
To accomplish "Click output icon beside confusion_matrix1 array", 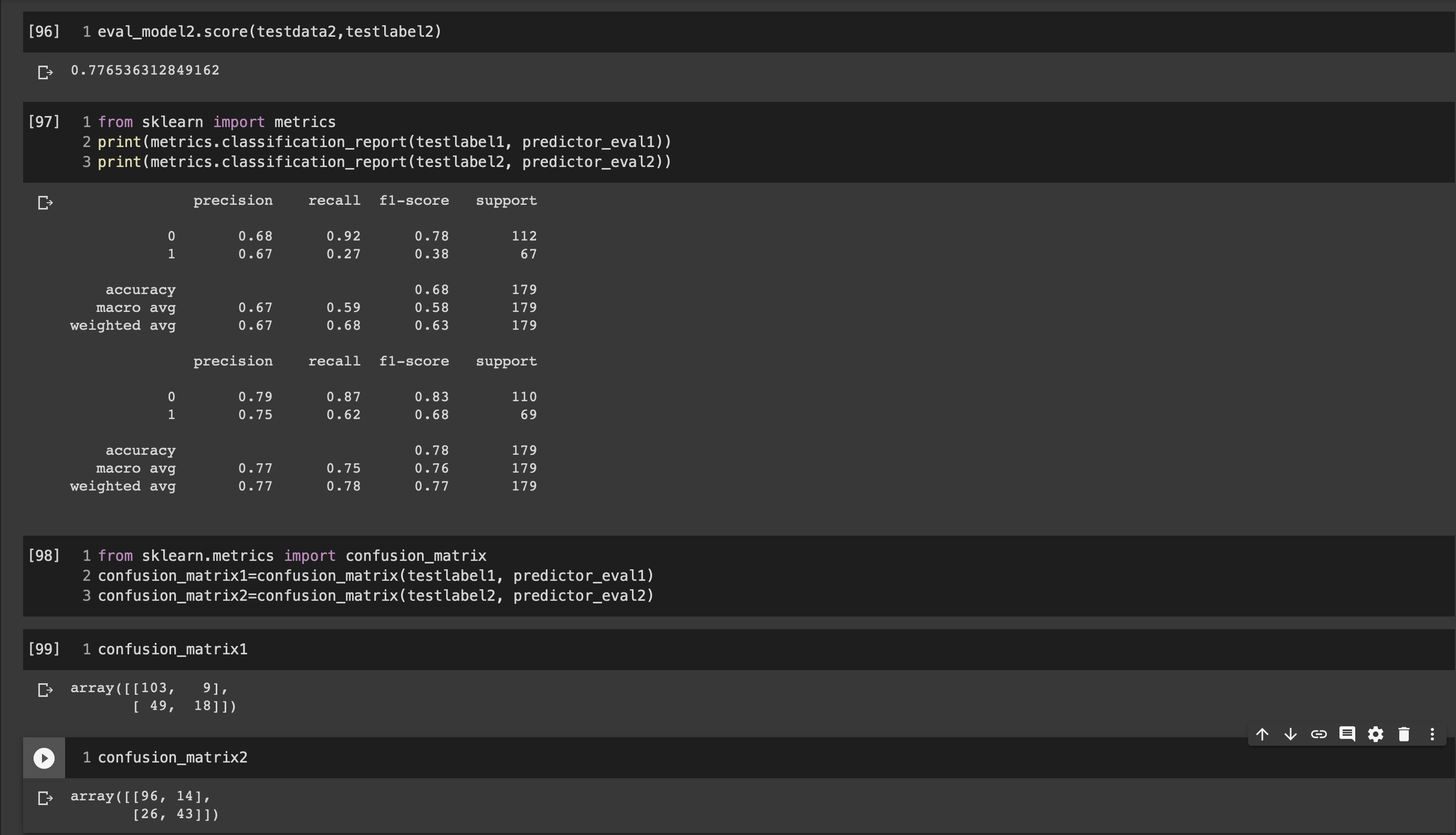I will tap(45, 690).
